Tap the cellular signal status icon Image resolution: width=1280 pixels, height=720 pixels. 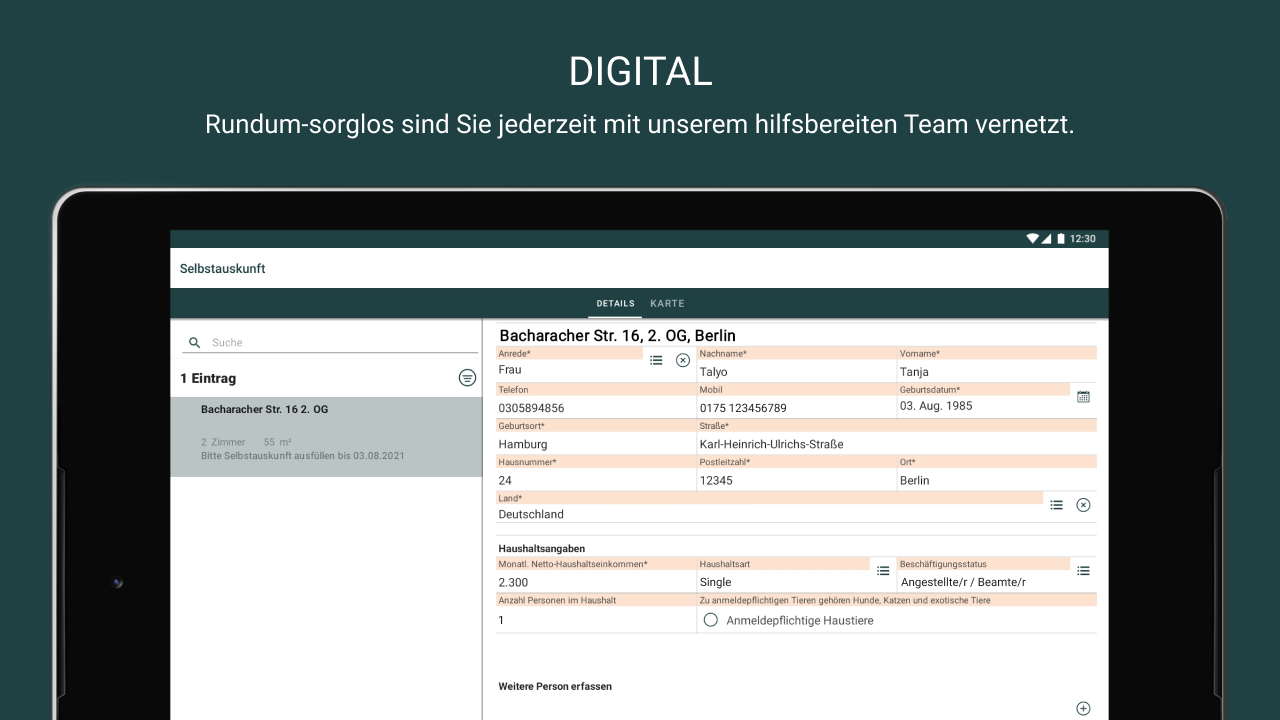pos(1046,239)
